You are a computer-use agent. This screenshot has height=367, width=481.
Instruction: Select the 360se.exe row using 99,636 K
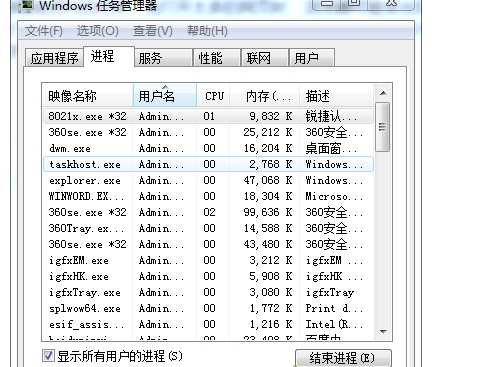tap(208, 212)
